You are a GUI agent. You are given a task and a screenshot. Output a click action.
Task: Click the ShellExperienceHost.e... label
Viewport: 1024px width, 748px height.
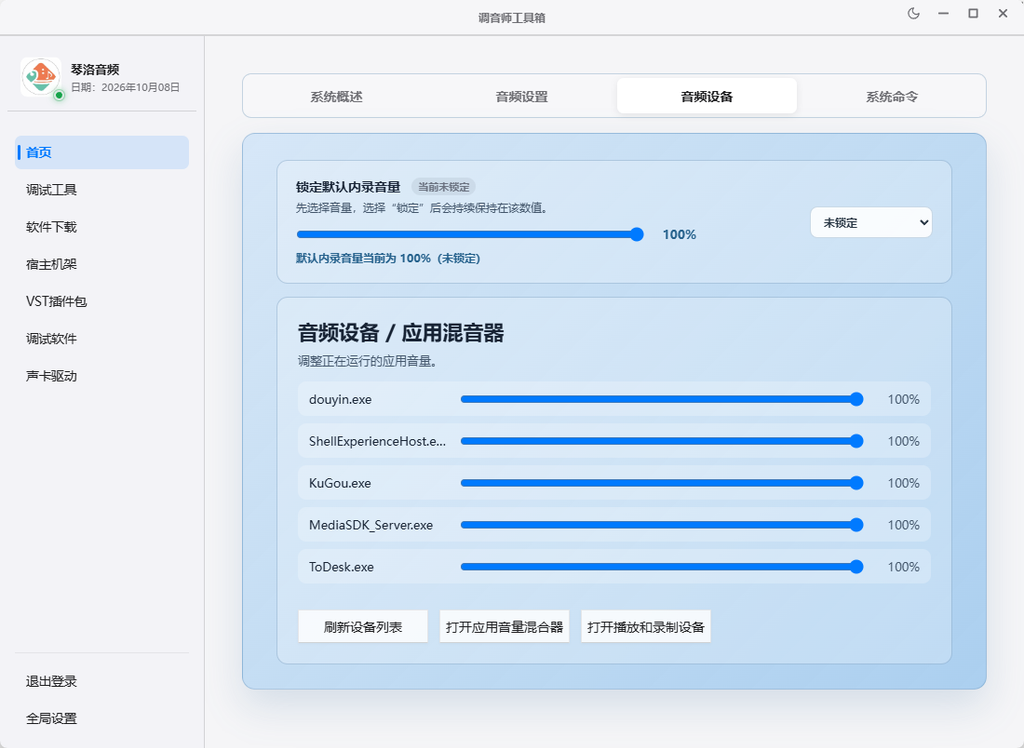(377, 441)
